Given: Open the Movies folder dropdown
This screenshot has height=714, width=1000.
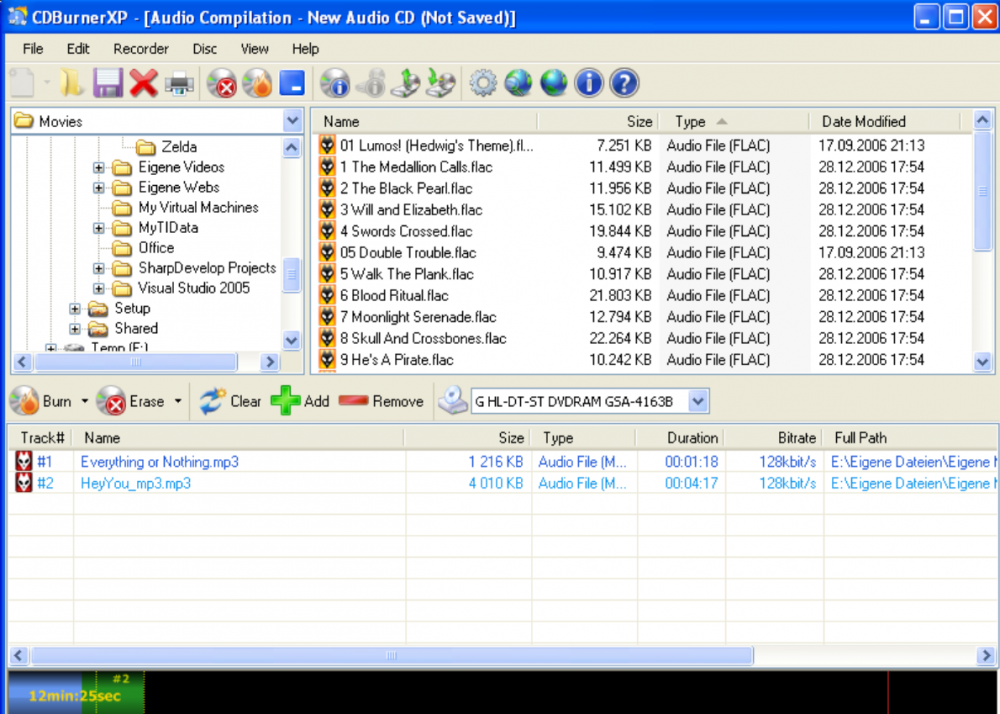Looking at the screenshot, I should [292, 121].
